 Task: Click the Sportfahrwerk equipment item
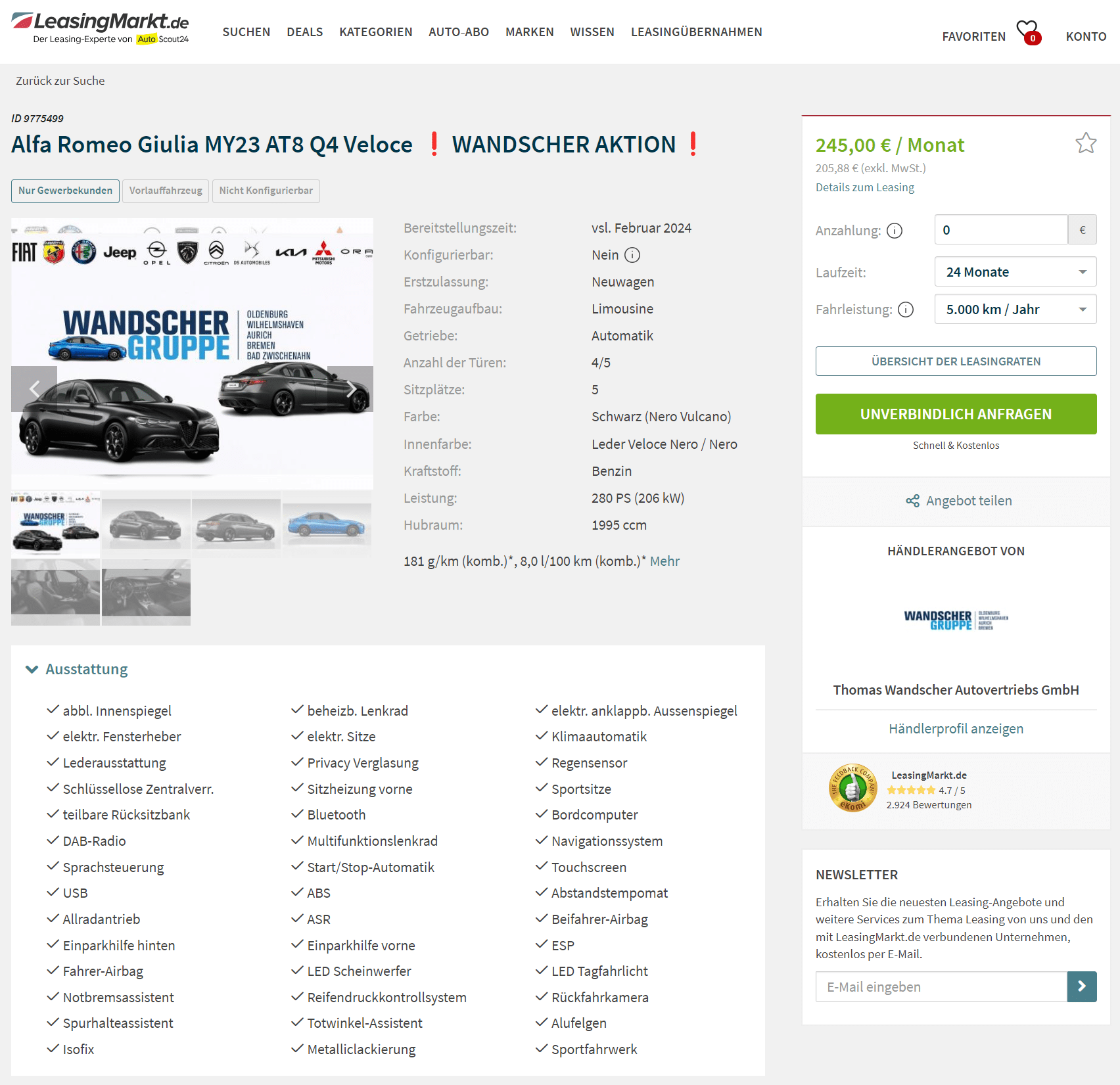tap(595, 1050)
